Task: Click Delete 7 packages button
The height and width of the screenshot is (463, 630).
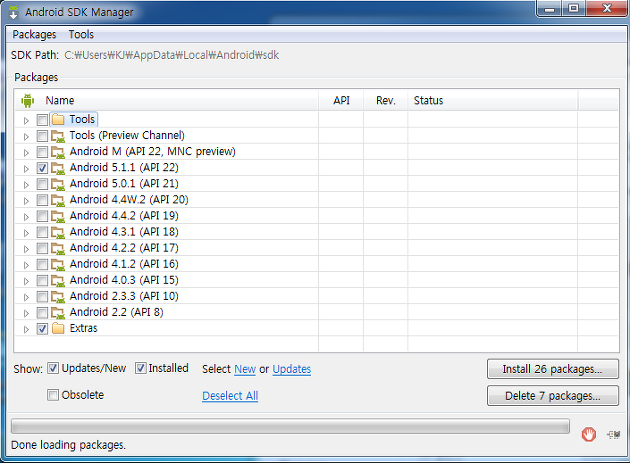Action: click(553, 396)
